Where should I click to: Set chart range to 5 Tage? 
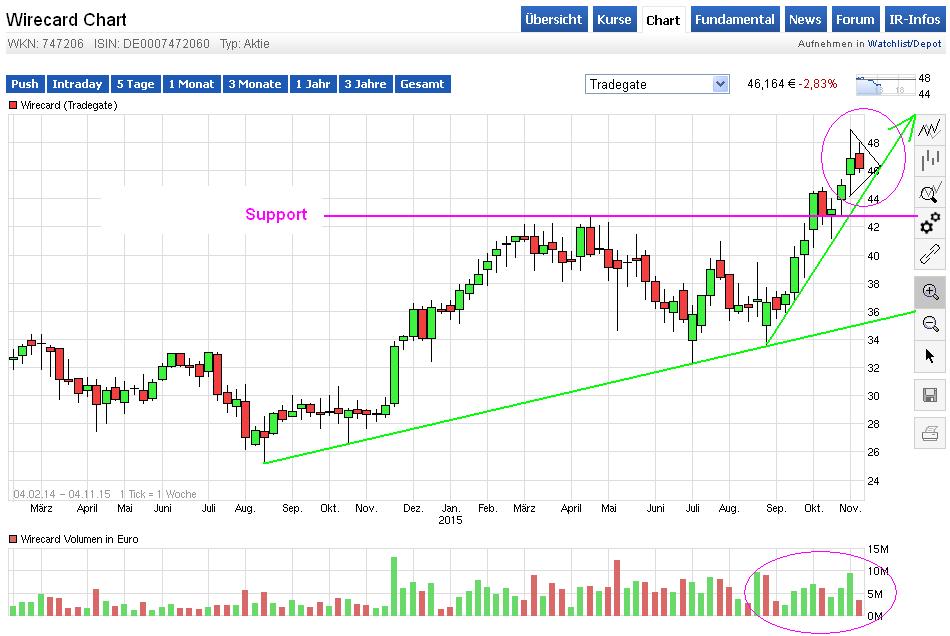point(135,84)
